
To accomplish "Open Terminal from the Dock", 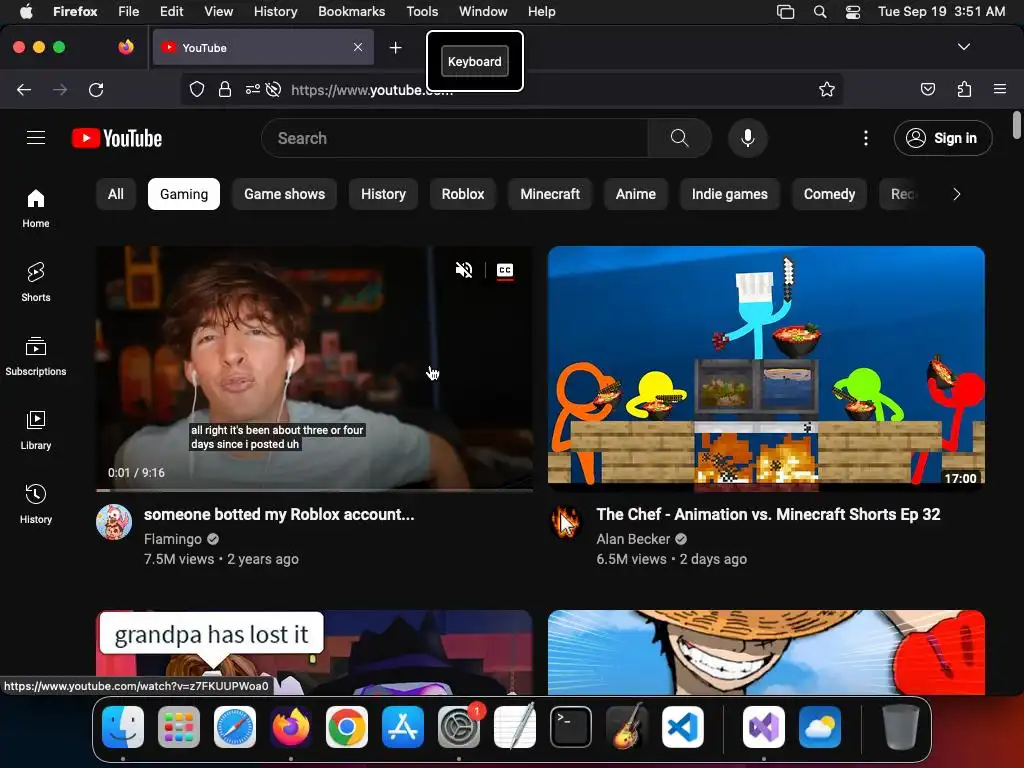I will [x=571, y=727].
